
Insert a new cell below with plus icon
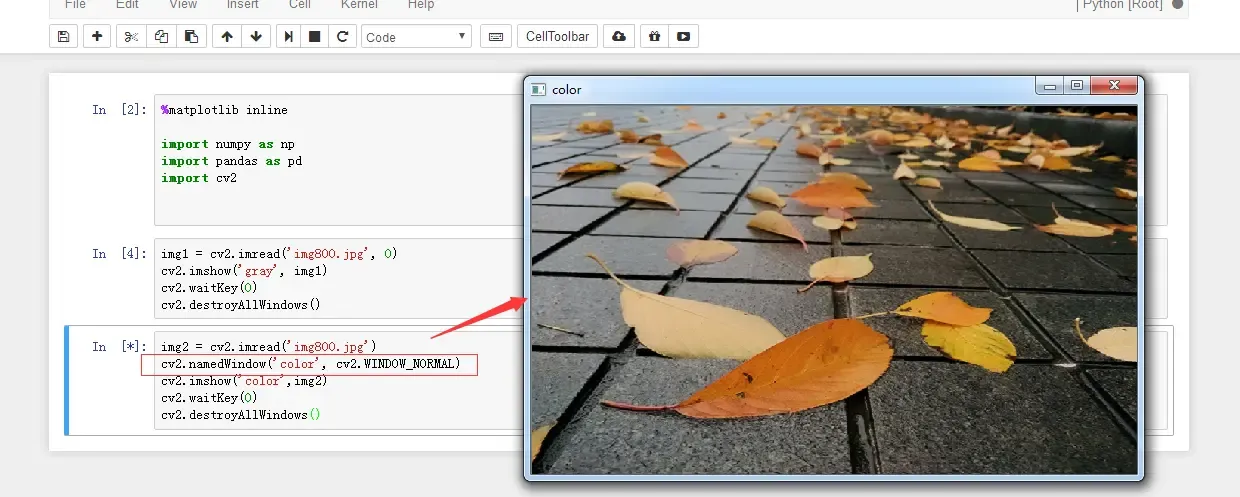click(x=97, y=37)
